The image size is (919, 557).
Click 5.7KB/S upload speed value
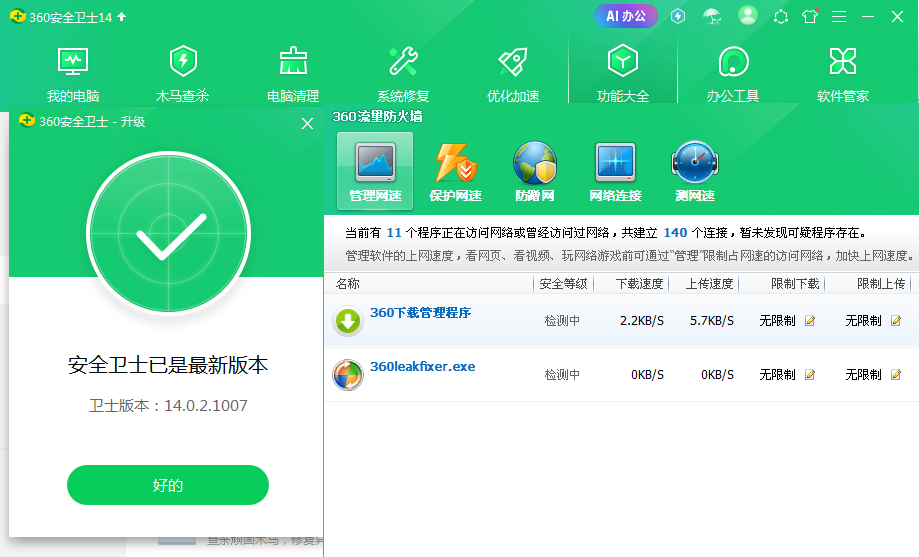[712, 321]
